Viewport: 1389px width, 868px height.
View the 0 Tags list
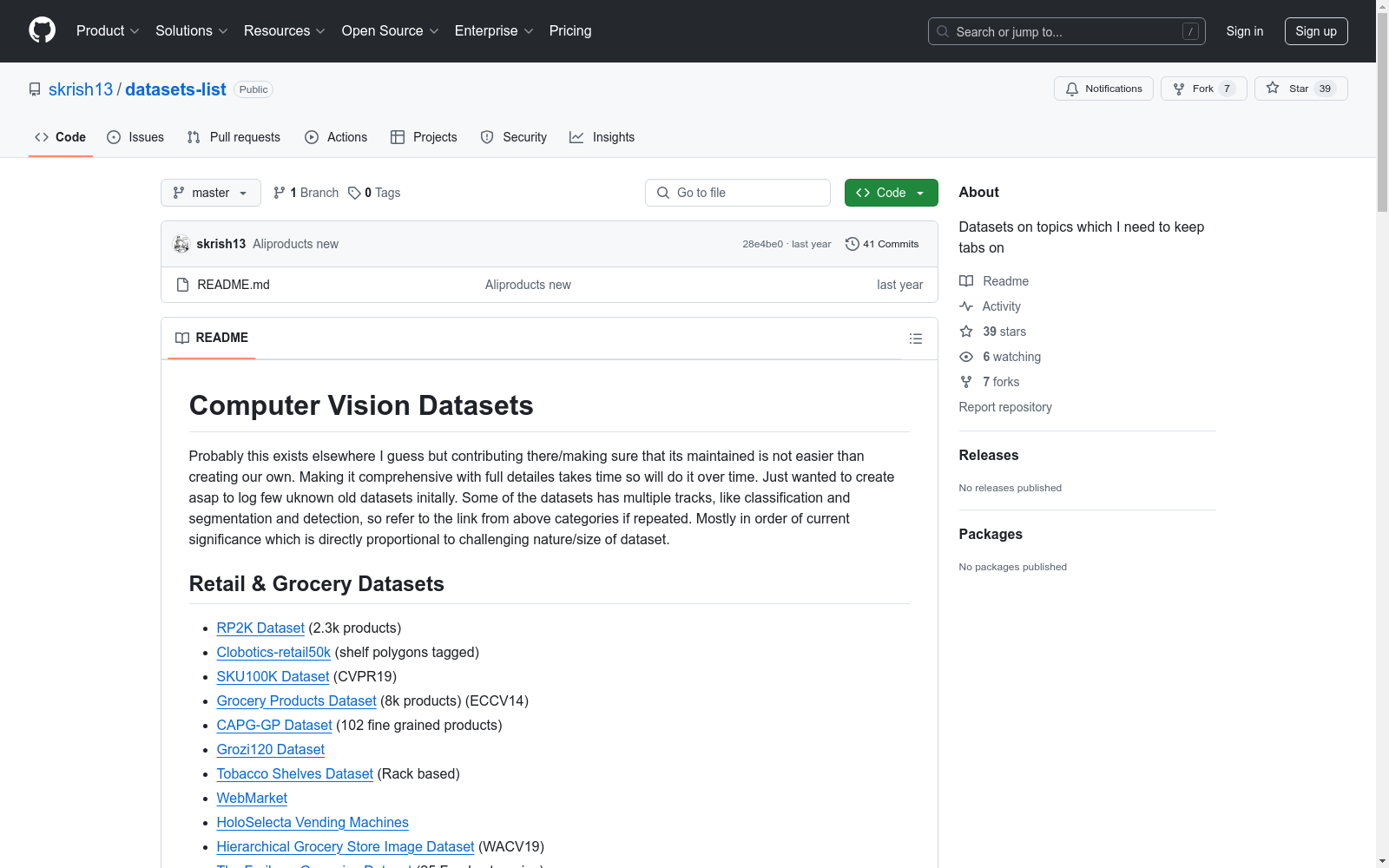coord(374,193)
